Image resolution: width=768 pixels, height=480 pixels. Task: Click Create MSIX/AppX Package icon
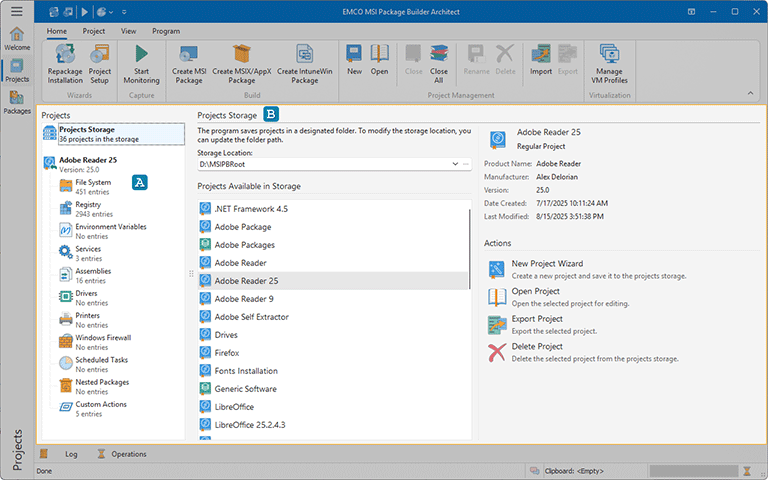(x=241, y=55)
